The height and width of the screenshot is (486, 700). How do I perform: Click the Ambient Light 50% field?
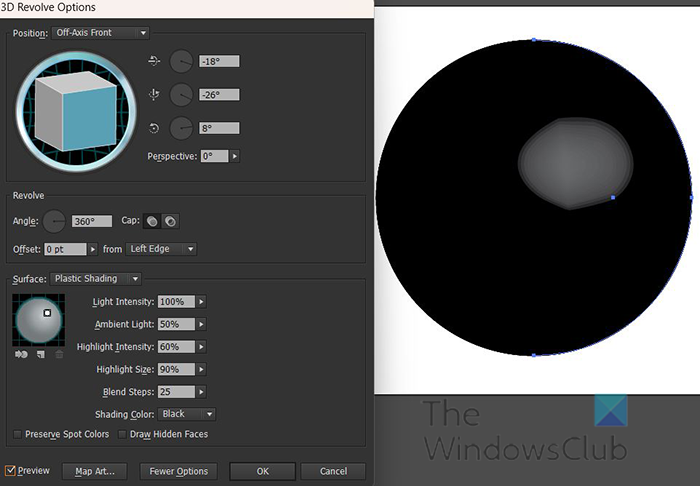(x=176, y=324)
